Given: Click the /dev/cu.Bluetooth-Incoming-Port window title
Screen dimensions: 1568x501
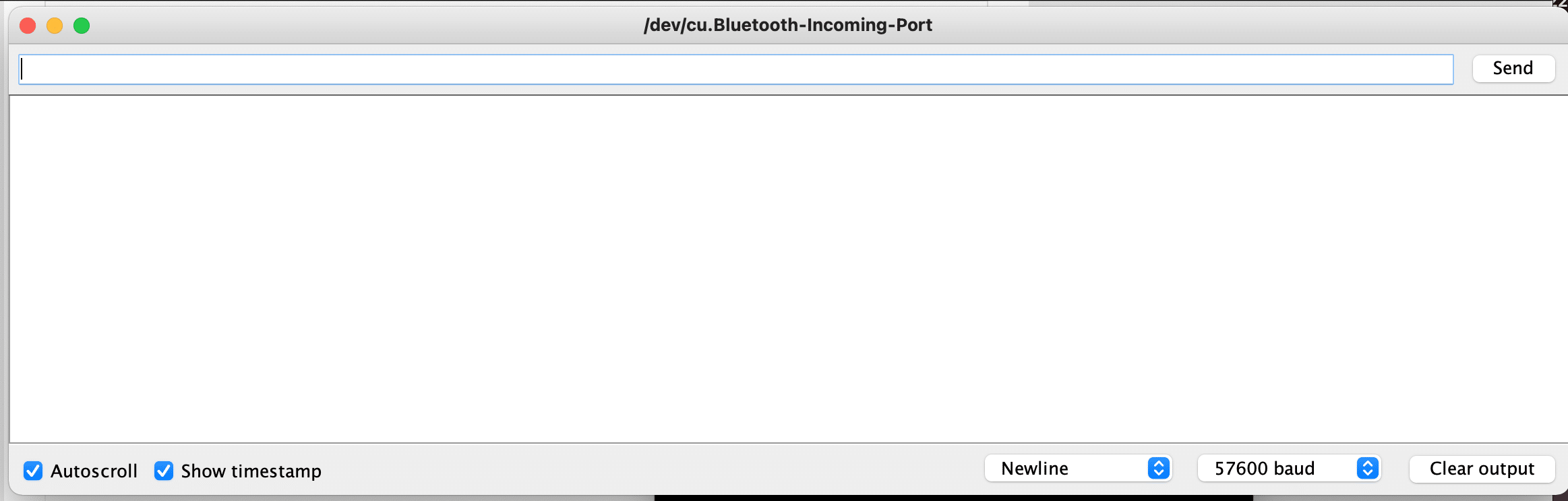Looking at the screenshot, I should coord(787,25).
